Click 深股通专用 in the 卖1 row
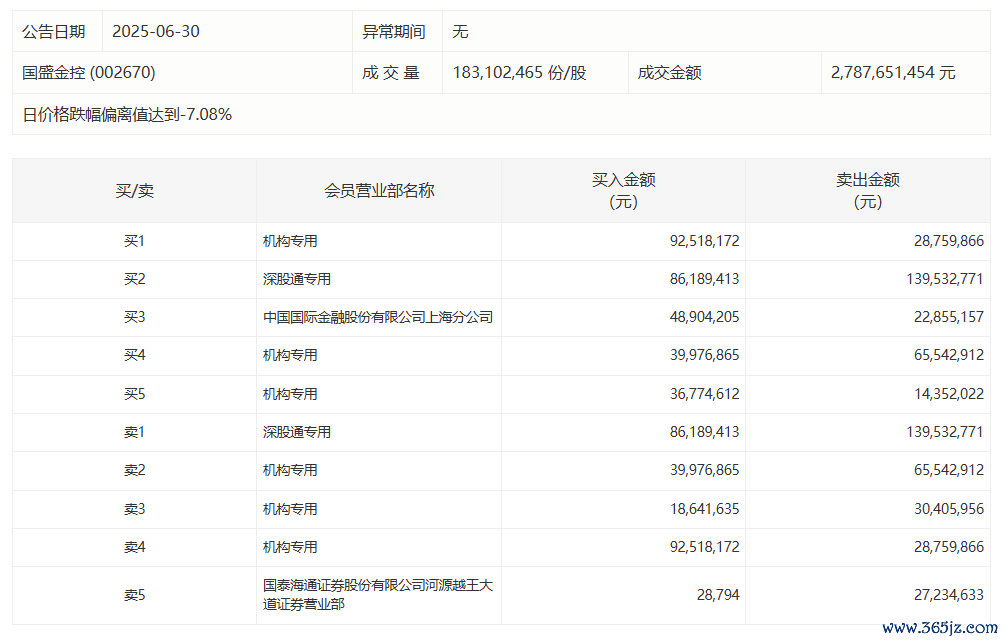The width and height of the screenshot is (1005, 643). point(297,432)
